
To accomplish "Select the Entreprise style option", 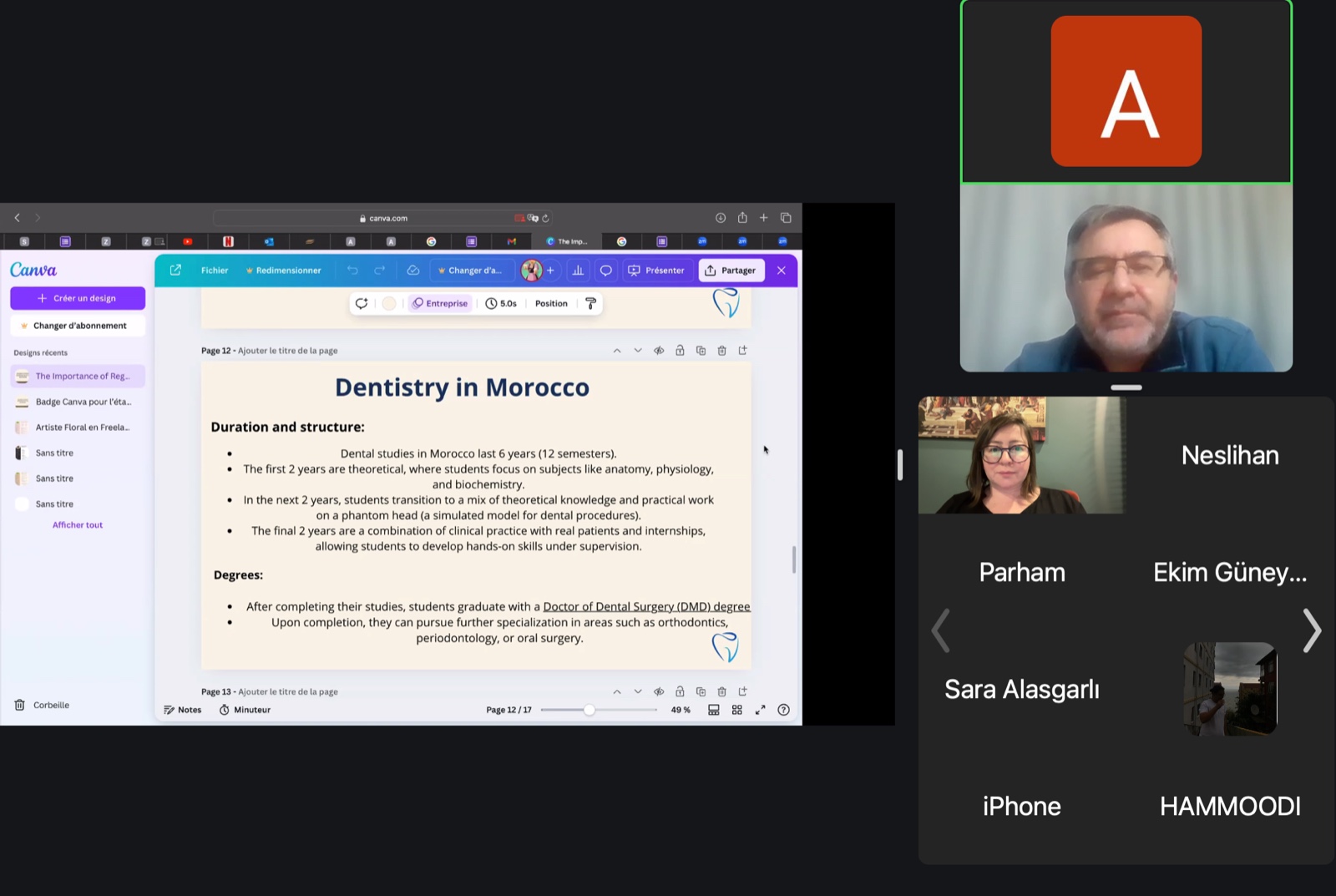I will pos(440,303).
